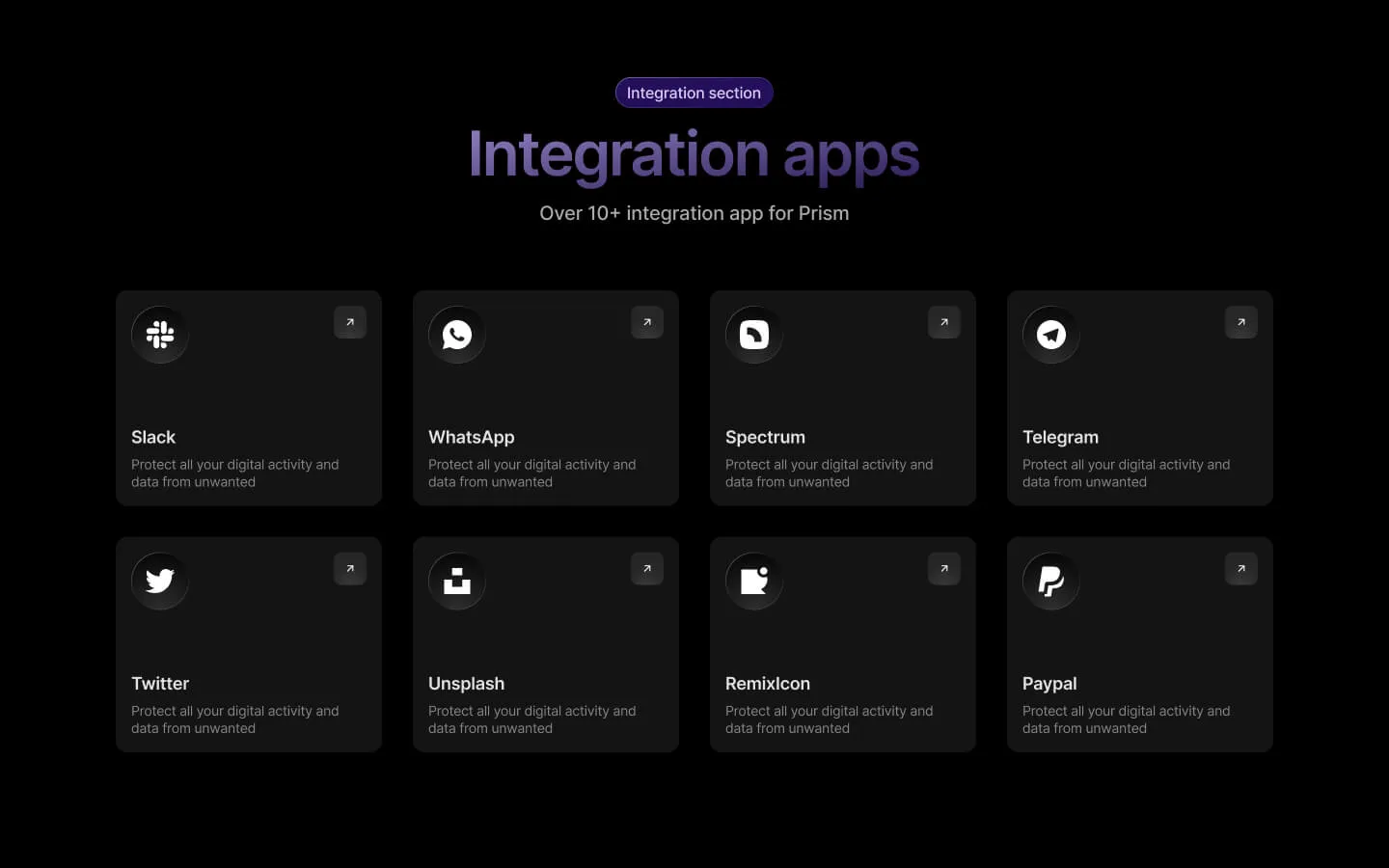
Task: Click the description text under Spectrum
Action: [x=830, y=473]
